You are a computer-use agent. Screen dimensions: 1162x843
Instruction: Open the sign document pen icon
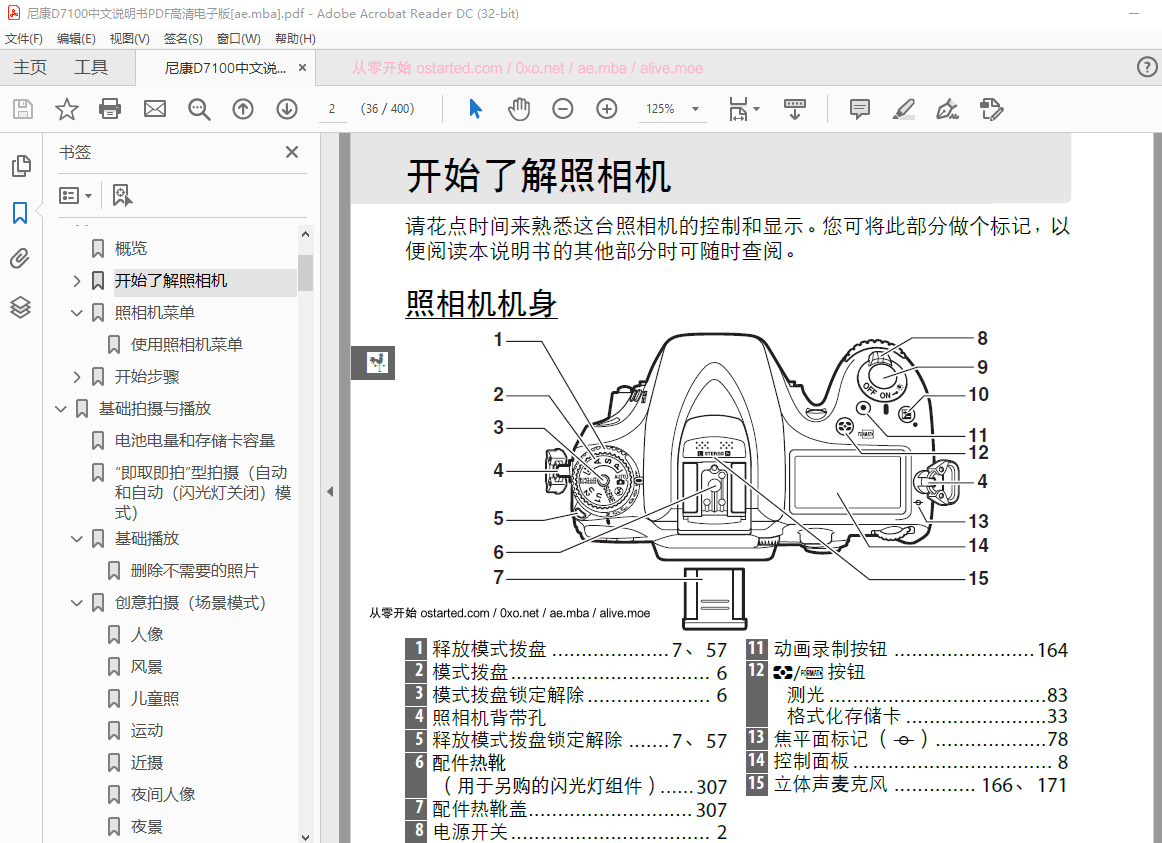tap(947, 110)
